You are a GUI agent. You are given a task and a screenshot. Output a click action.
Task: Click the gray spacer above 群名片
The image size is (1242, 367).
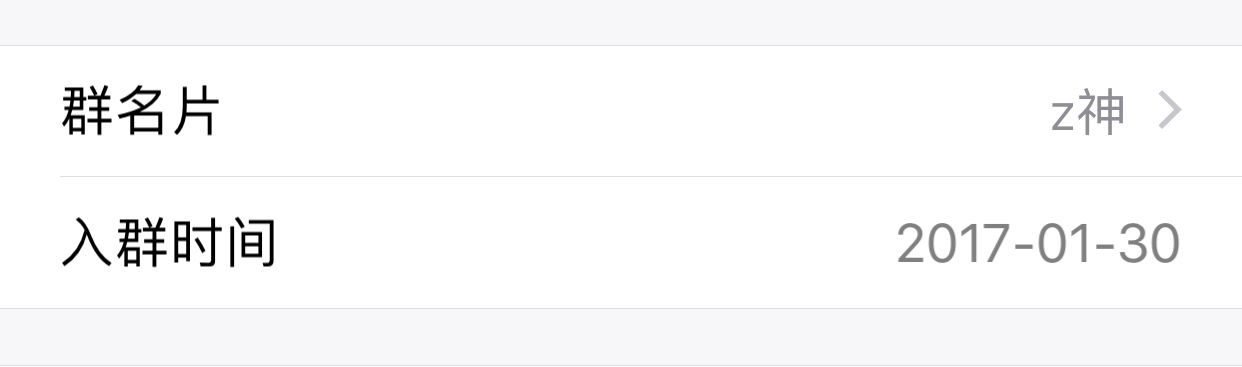click(621, 22)
